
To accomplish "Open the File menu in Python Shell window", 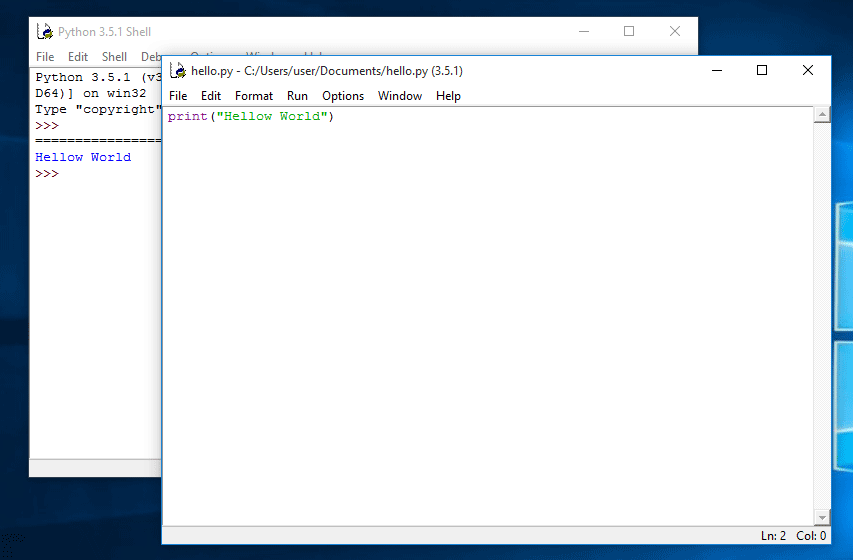I will pyautogui.click(x=45, y=57).
